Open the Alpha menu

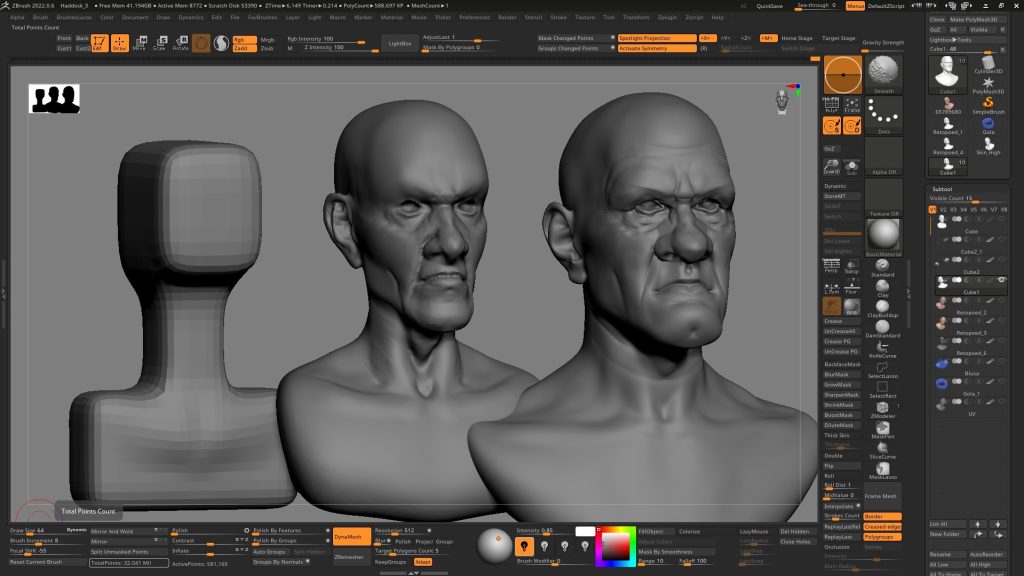tap(18, 18)
